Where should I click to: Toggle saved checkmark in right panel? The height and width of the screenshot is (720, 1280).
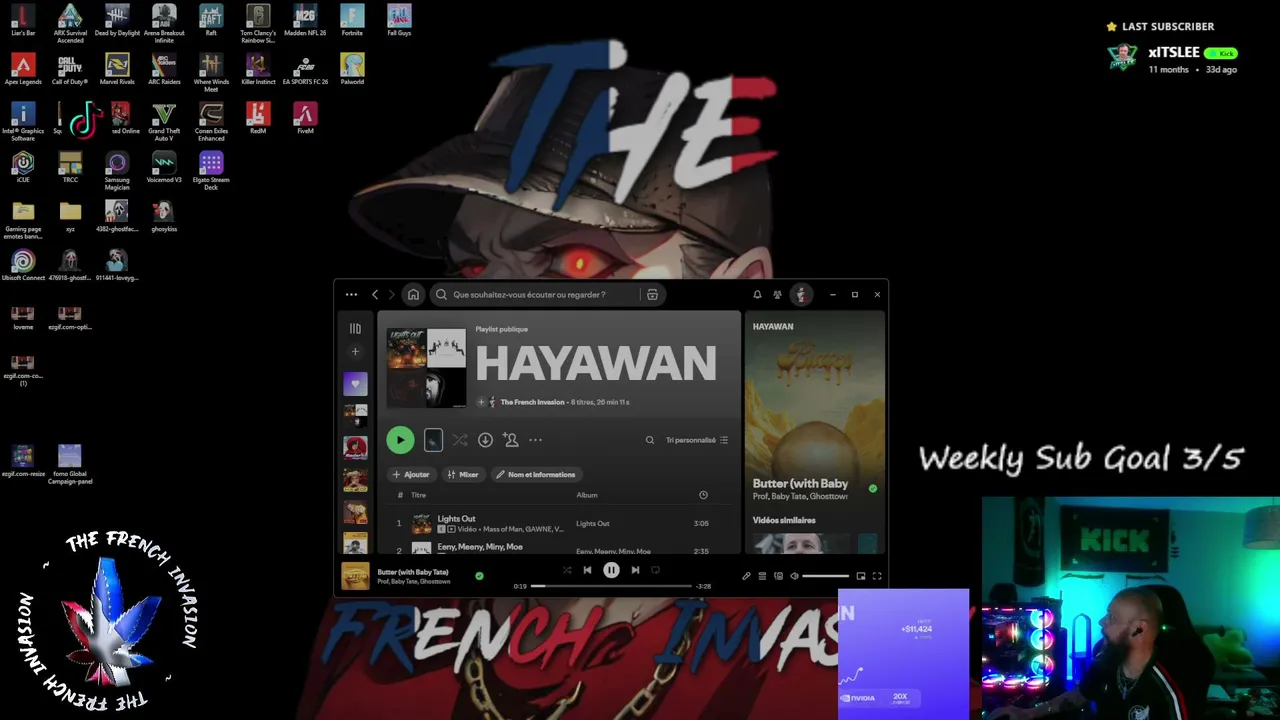point(873,489)
